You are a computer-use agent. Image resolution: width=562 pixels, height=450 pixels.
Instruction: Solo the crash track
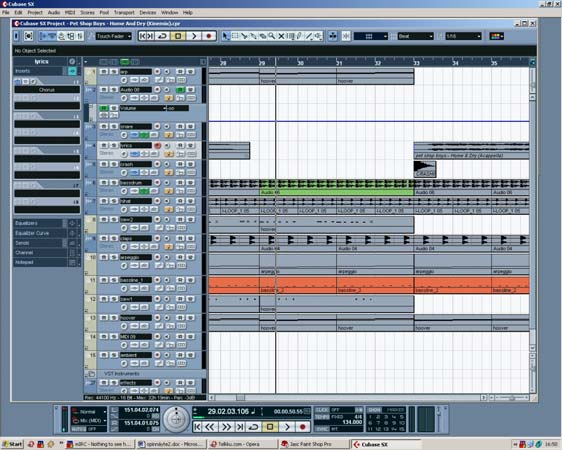point(113,164)
